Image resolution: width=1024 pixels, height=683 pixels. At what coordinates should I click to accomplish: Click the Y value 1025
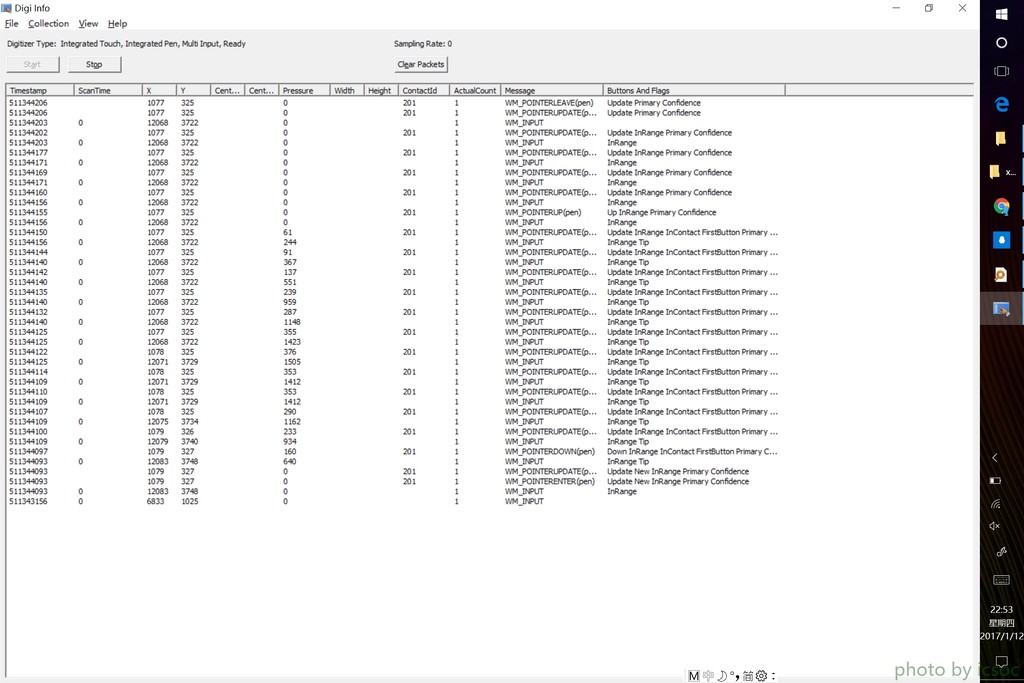pyautogui.click(x=190, y=501)
